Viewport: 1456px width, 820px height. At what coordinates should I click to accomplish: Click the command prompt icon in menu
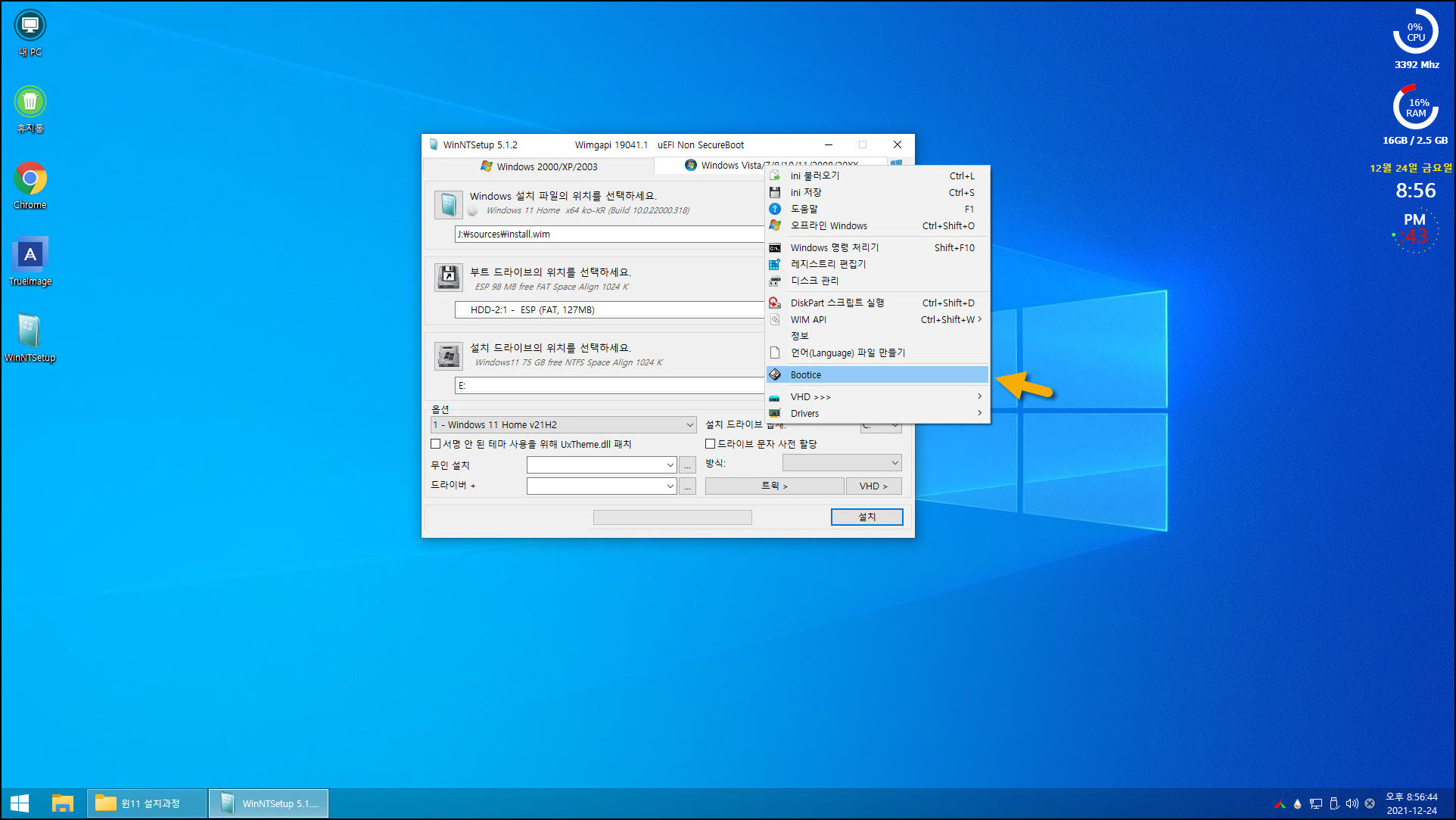click(775, 247)
